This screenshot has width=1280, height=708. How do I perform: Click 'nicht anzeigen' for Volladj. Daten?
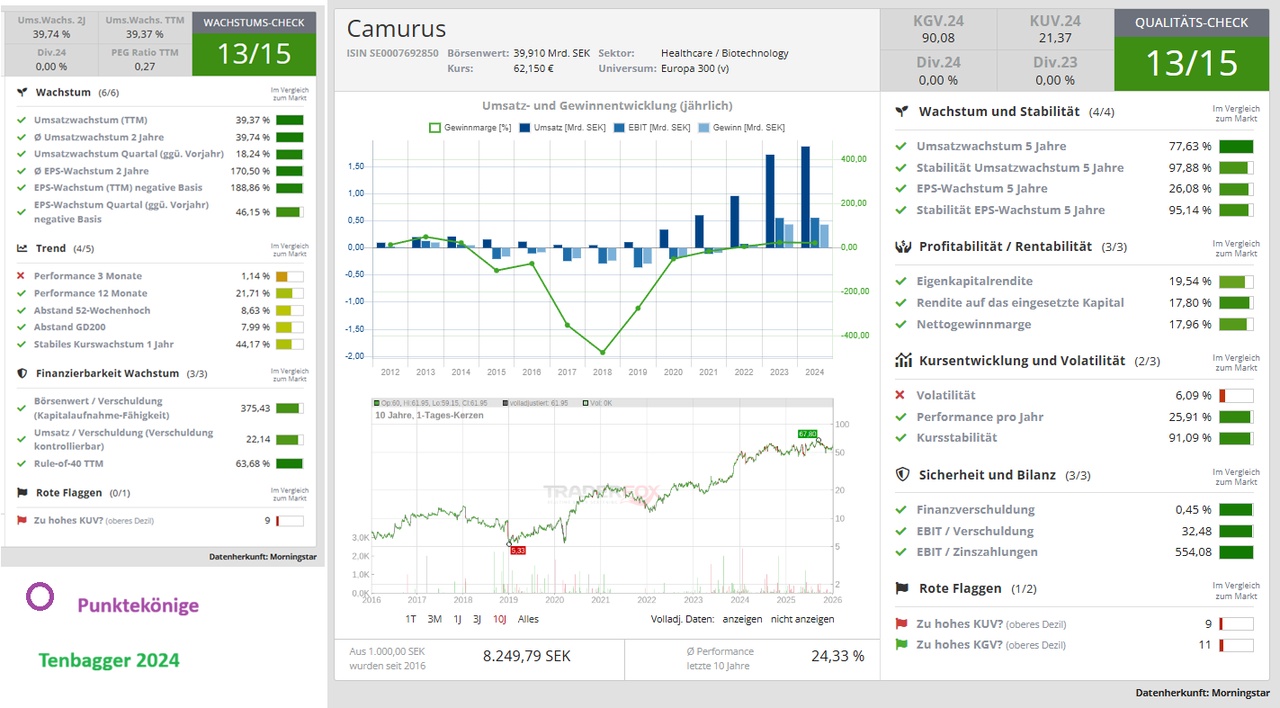802,619
